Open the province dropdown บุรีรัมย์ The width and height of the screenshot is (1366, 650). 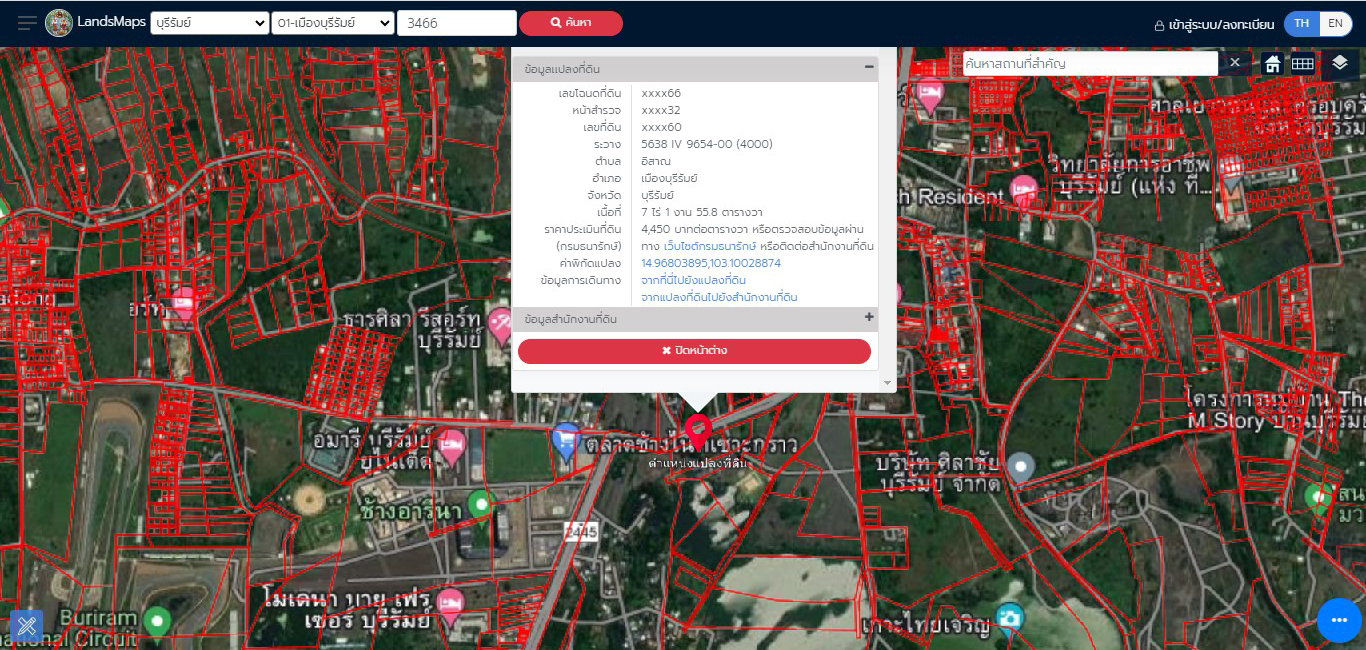point(209,23)
